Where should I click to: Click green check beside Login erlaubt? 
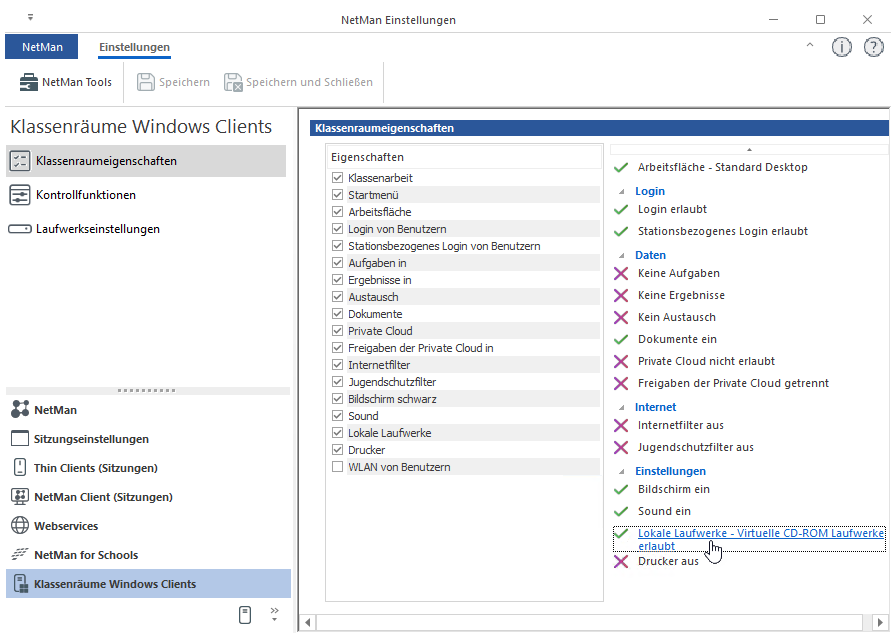pyautogui.click(x=621, y=210)
